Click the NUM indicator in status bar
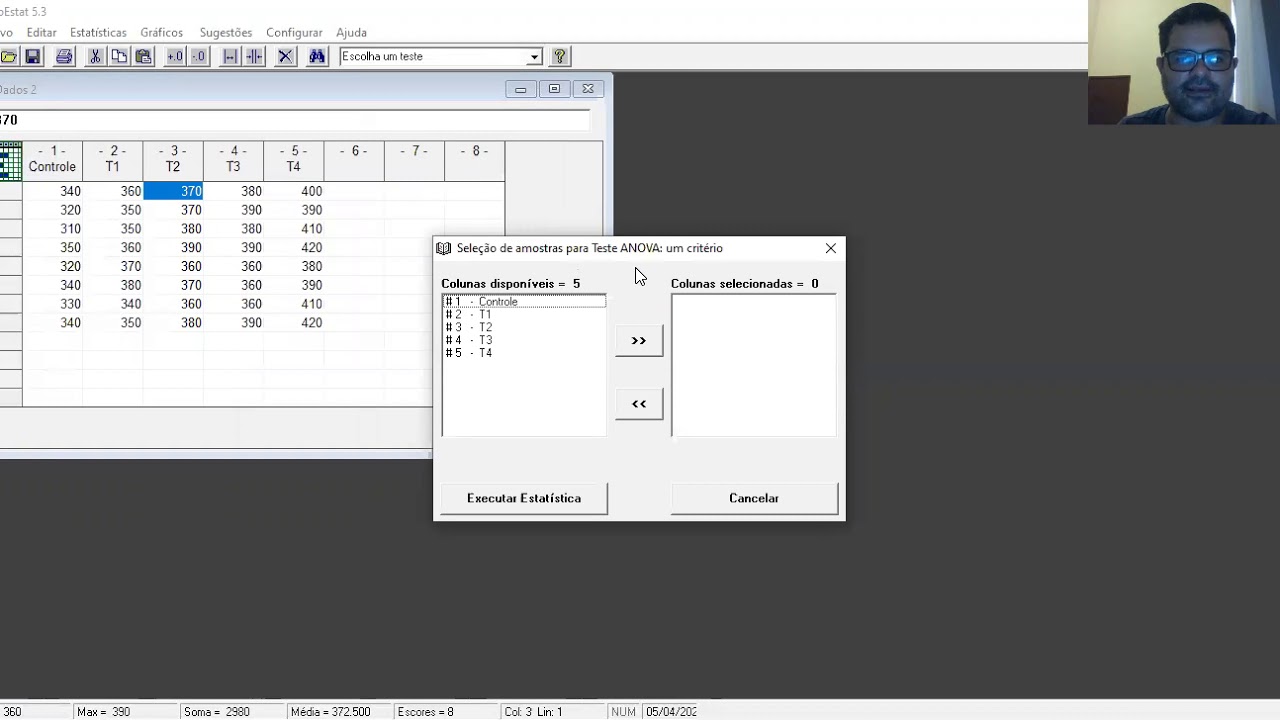This screenshot has width=1280, height=720. tap(623, 712)
